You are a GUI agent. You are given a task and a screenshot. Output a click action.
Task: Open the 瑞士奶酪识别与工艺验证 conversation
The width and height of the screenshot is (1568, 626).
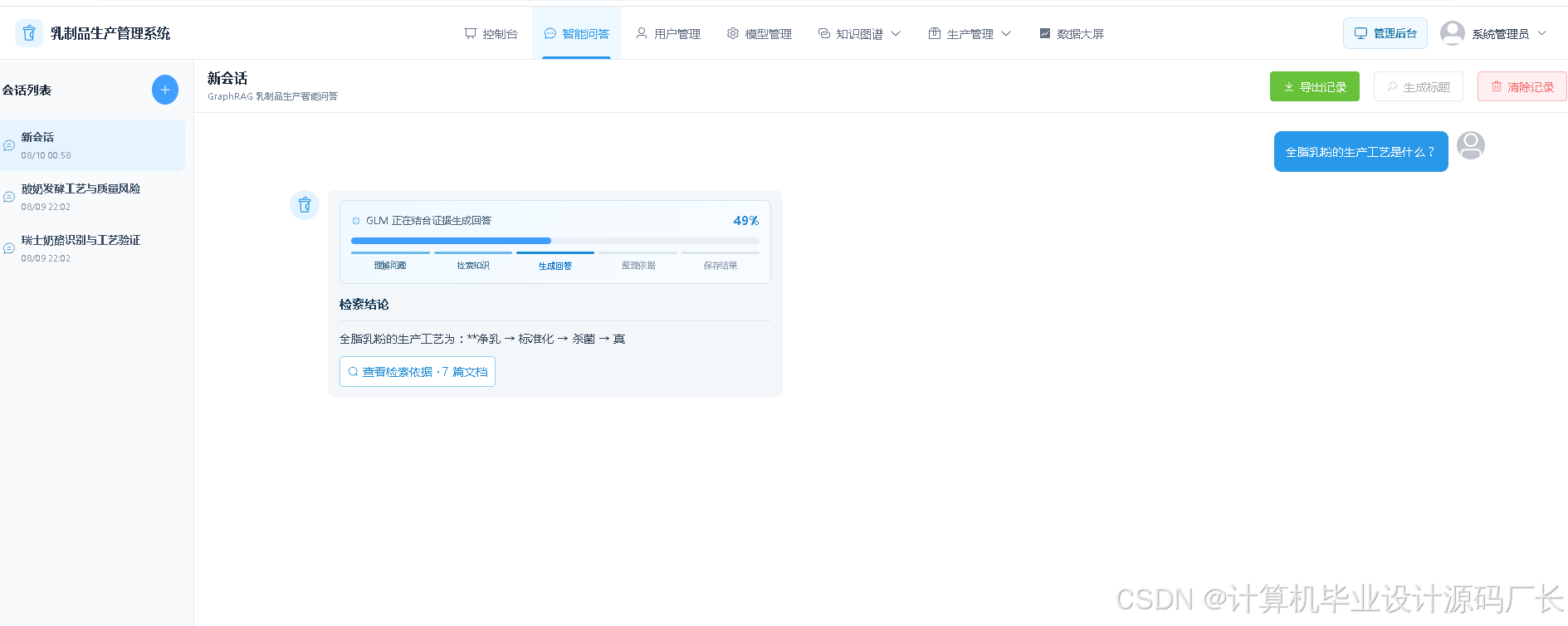[92, 248]
